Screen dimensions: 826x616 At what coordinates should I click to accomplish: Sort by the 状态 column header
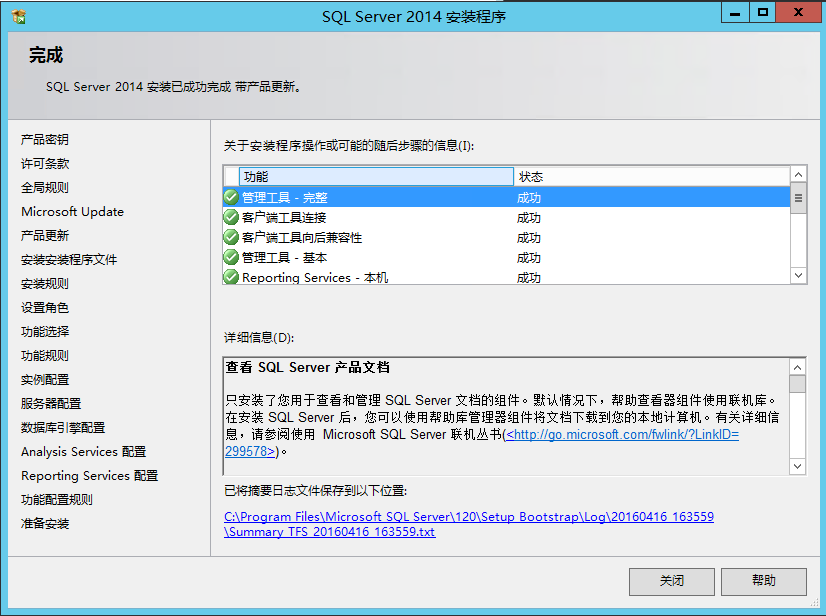coord(652,177)
